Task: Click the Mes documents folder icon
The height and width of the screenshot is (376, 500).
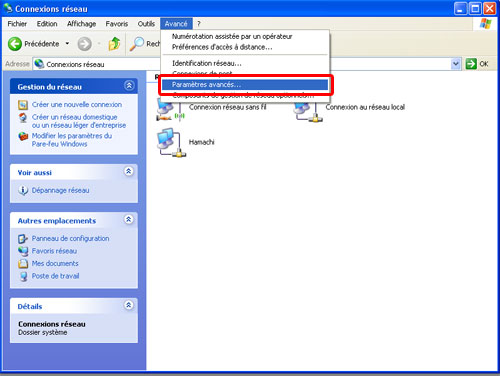Action: pyautogui.click(x=23, y=264)
